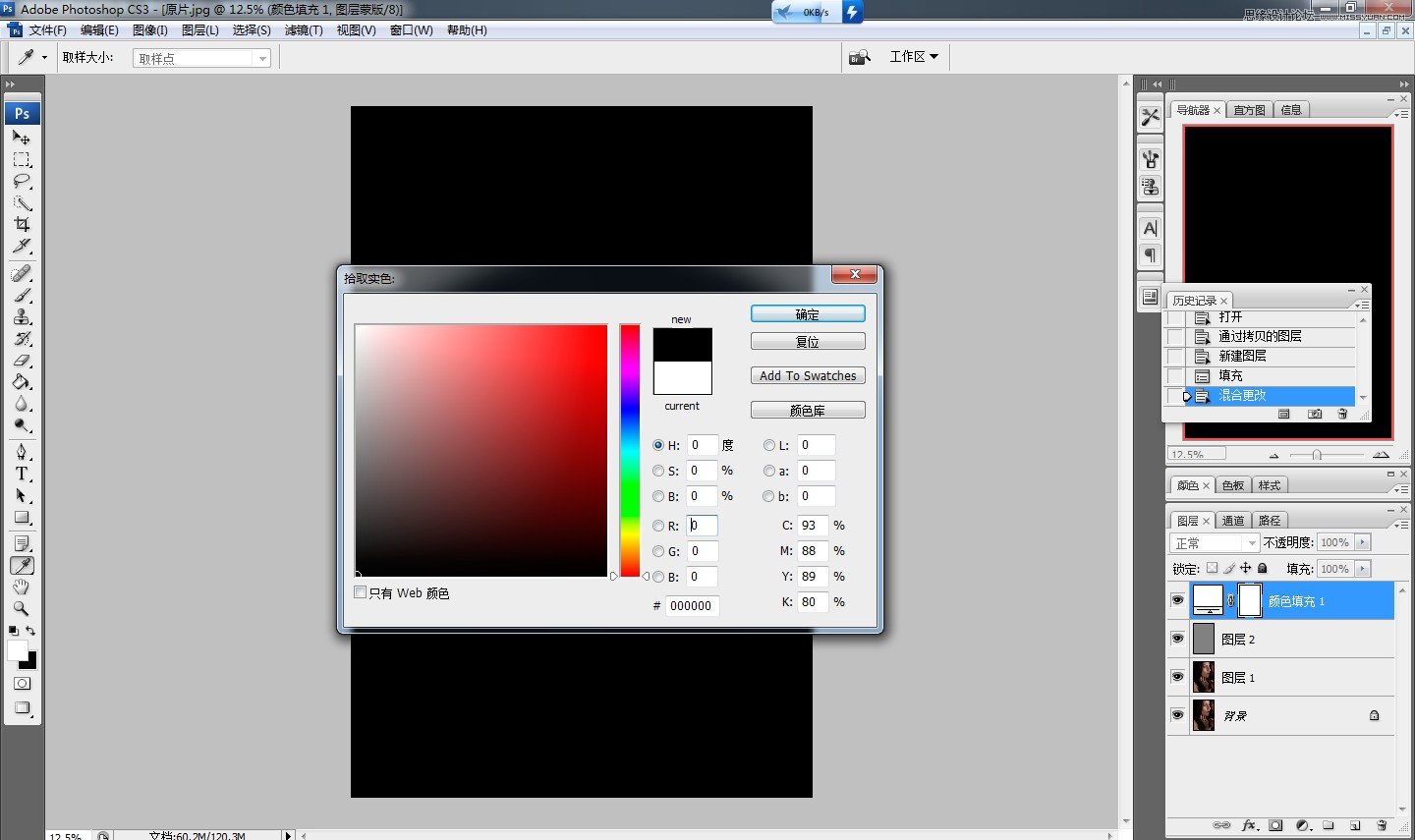The width and height of the screenshot is (1415, 840).
Task: Open the 图像(I) menu
Action: click(150, 30)
